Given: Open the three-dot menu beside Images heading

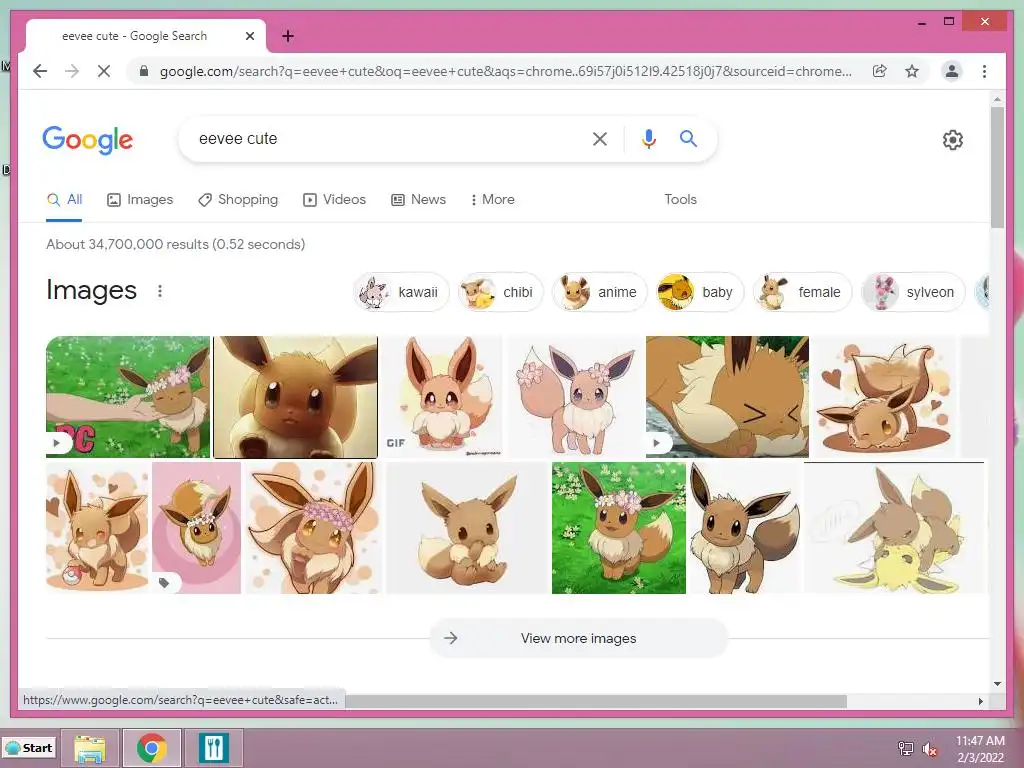Looking at the screenshot, I should [160, 291].
